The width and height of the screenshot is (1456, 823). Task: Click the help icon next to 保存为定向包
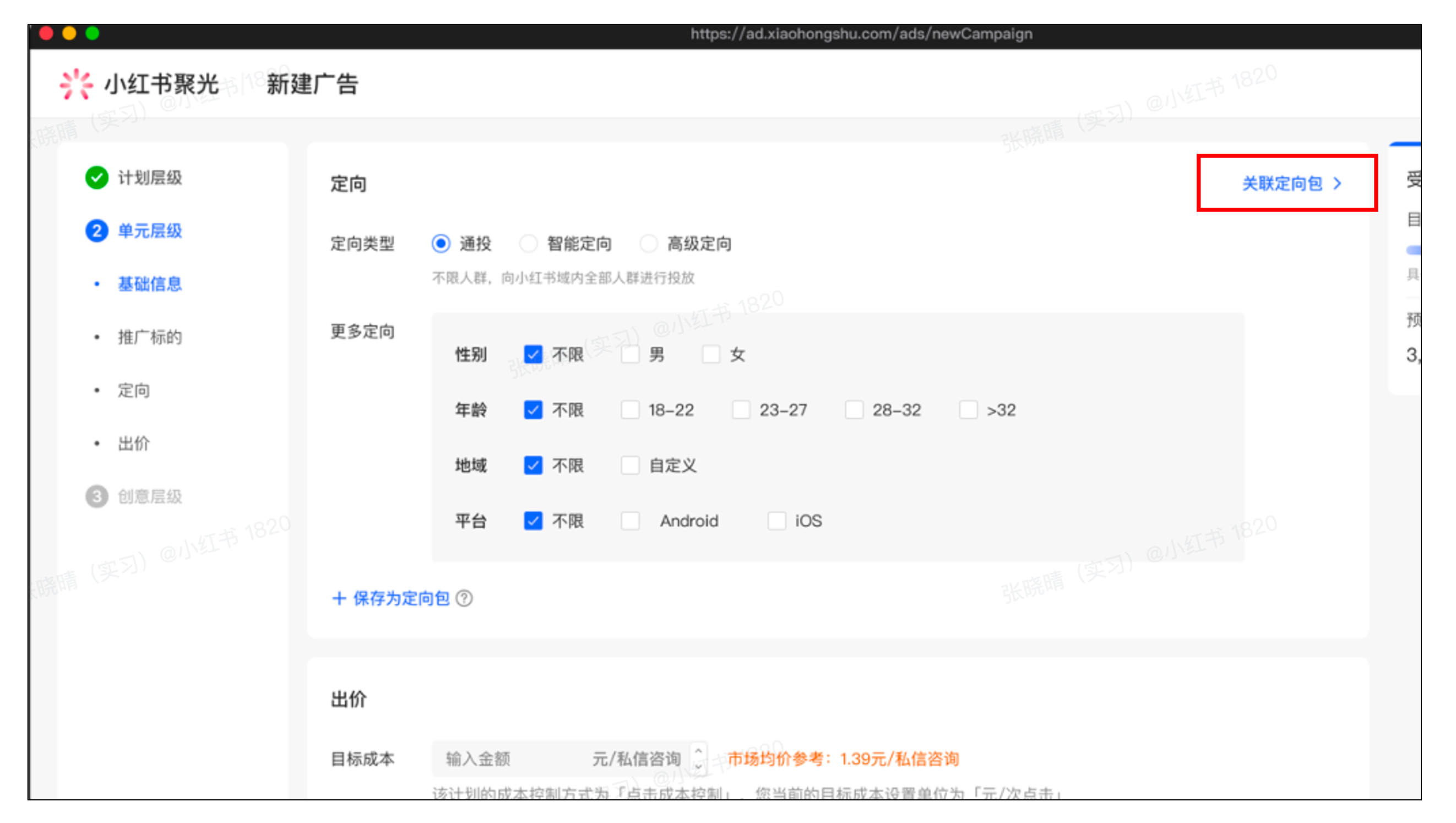[464, 598]
